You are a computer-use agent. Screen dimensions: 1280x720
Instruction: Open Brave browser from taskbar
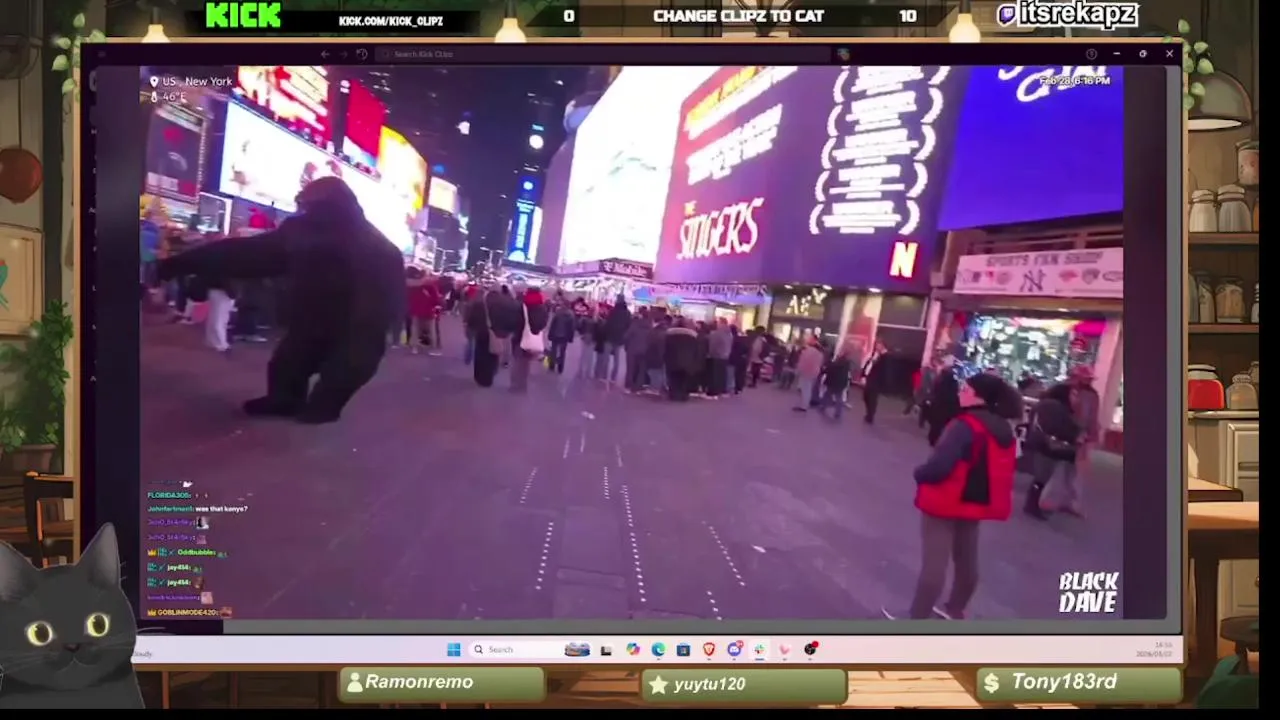click(x=709, y=650)
